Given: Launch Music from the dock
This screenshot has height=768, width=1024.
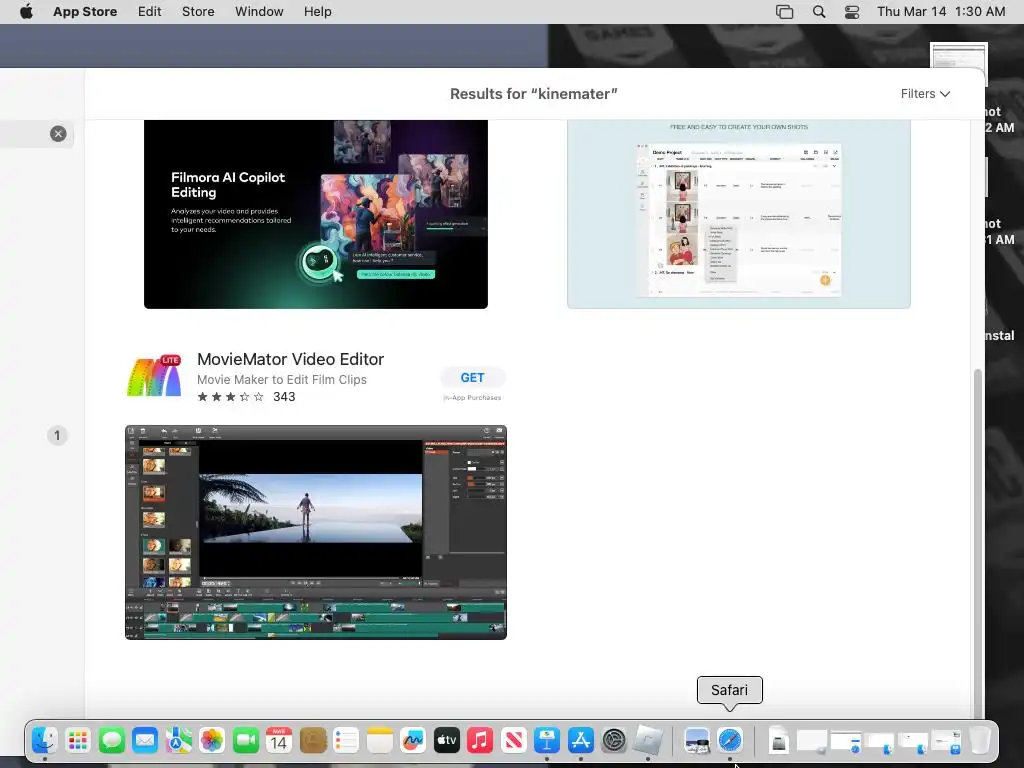Looking at the screenshot, I should coord(480,741).
